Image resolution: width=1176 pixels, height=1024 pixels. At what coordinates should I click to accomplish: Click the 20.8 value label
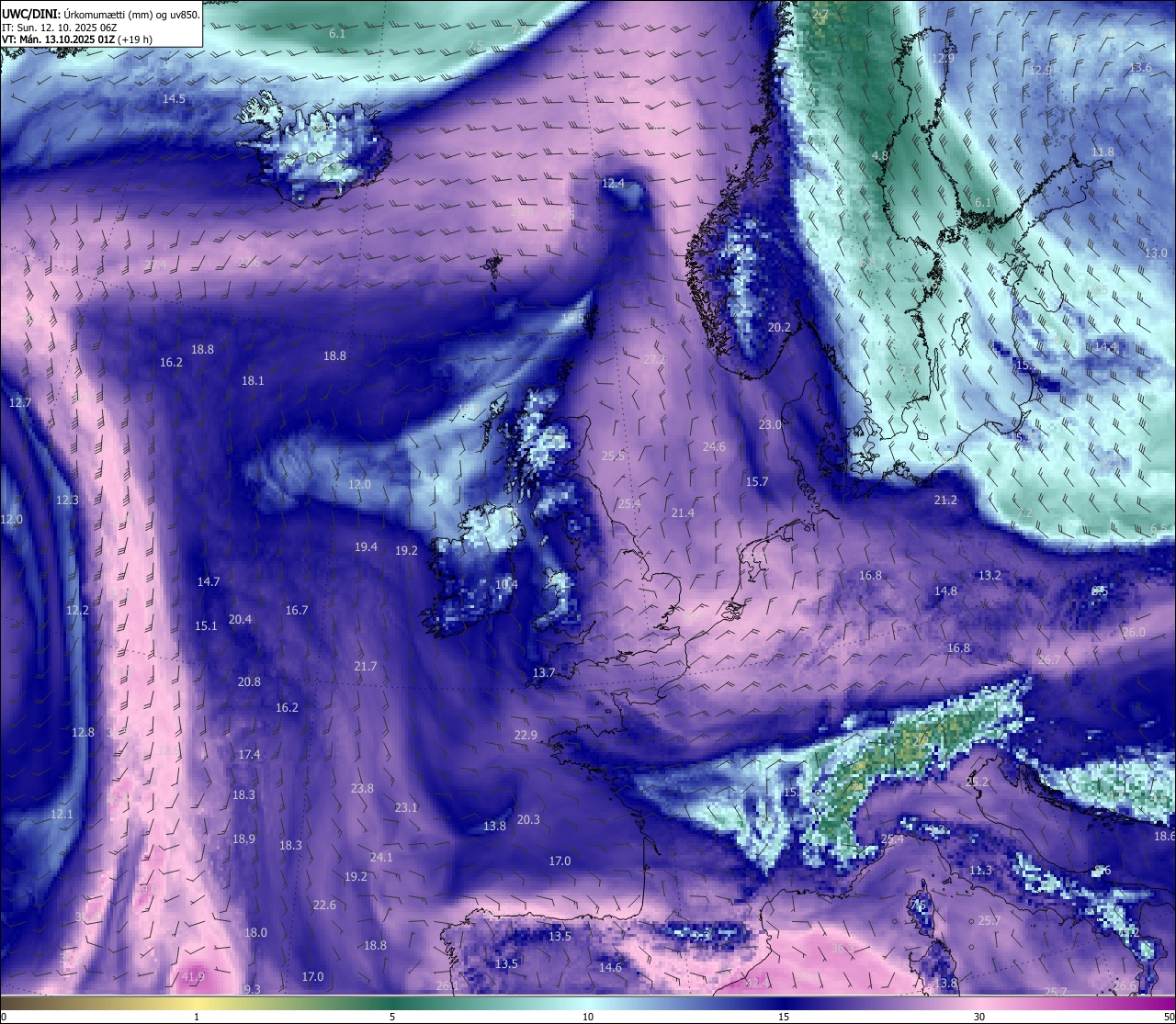pyautogui.click(x=249, y=682)
